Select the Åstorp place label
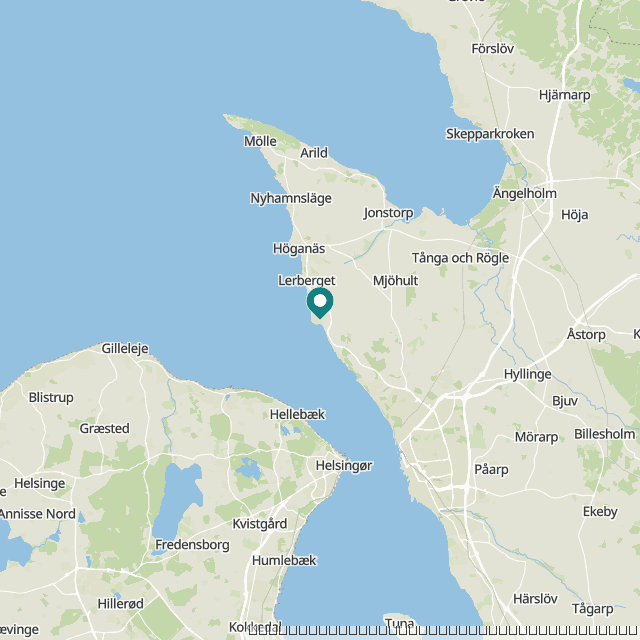Screen dimensions: 640x640 tap(586, 334)
